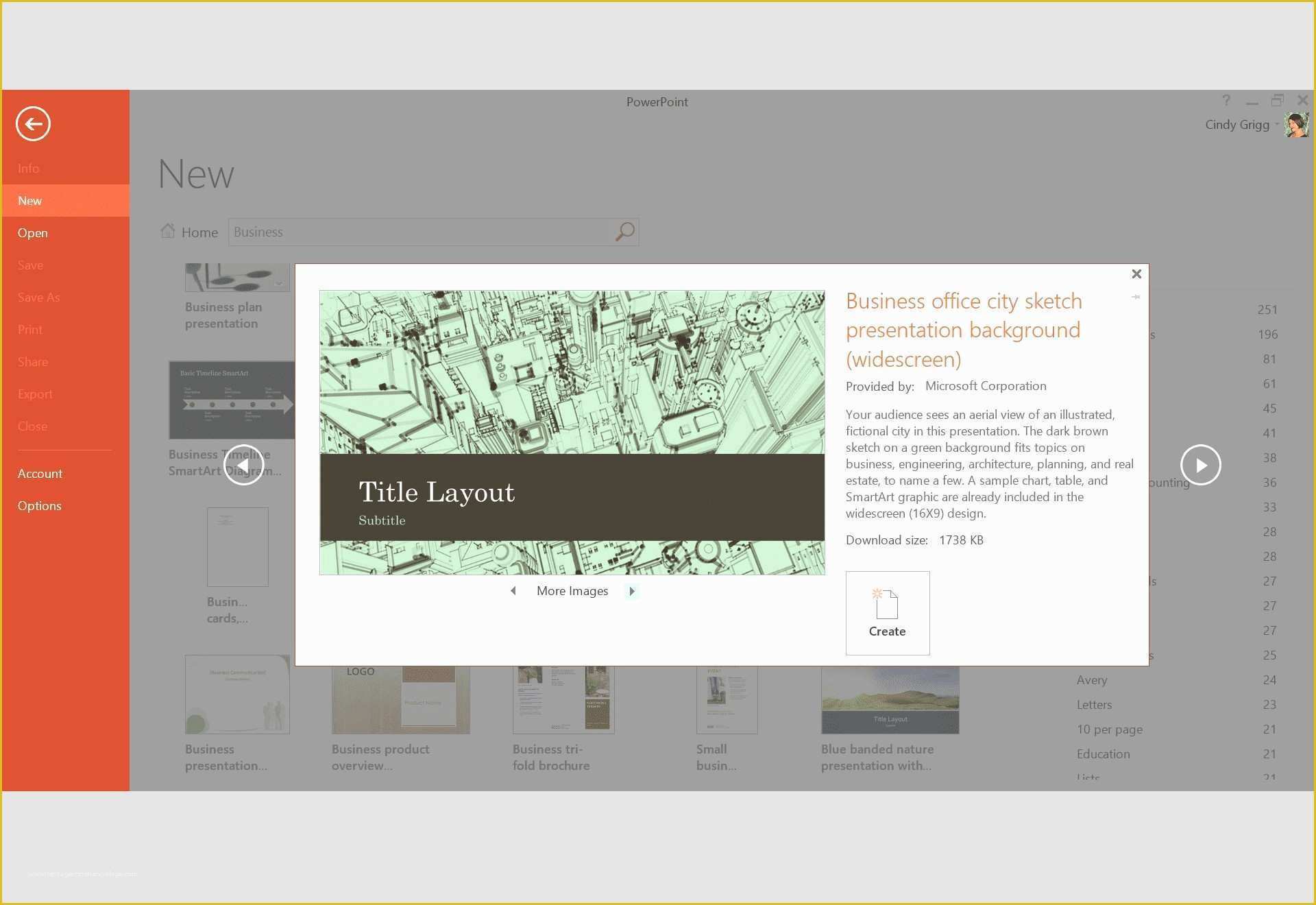This screenshot has height=905, width=1316.
Task: Open the search templates input field
Action: point(420,232)
